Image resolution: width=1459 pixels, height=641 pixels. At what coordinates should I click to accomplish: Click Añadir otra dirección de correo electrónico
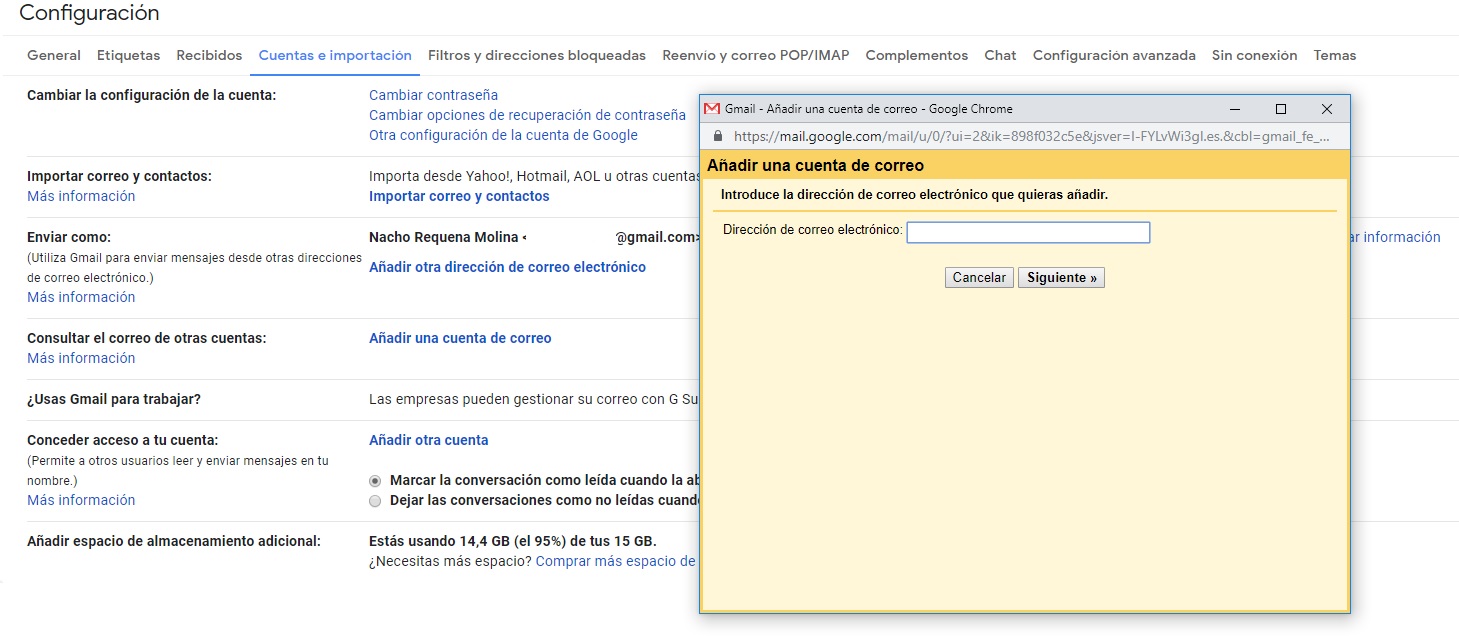(x=507, y=267)
